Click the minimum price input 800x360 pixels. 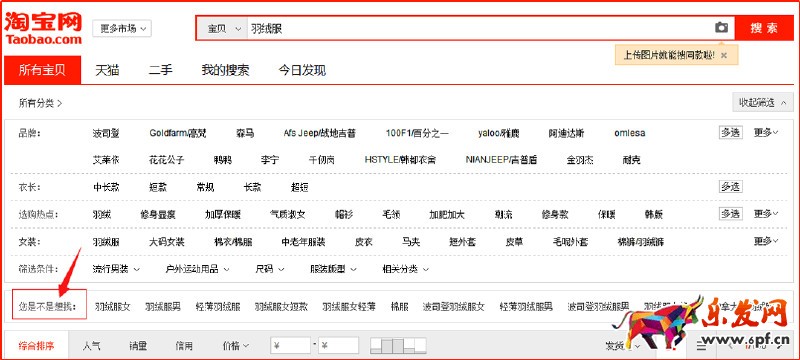click(290, 346)
